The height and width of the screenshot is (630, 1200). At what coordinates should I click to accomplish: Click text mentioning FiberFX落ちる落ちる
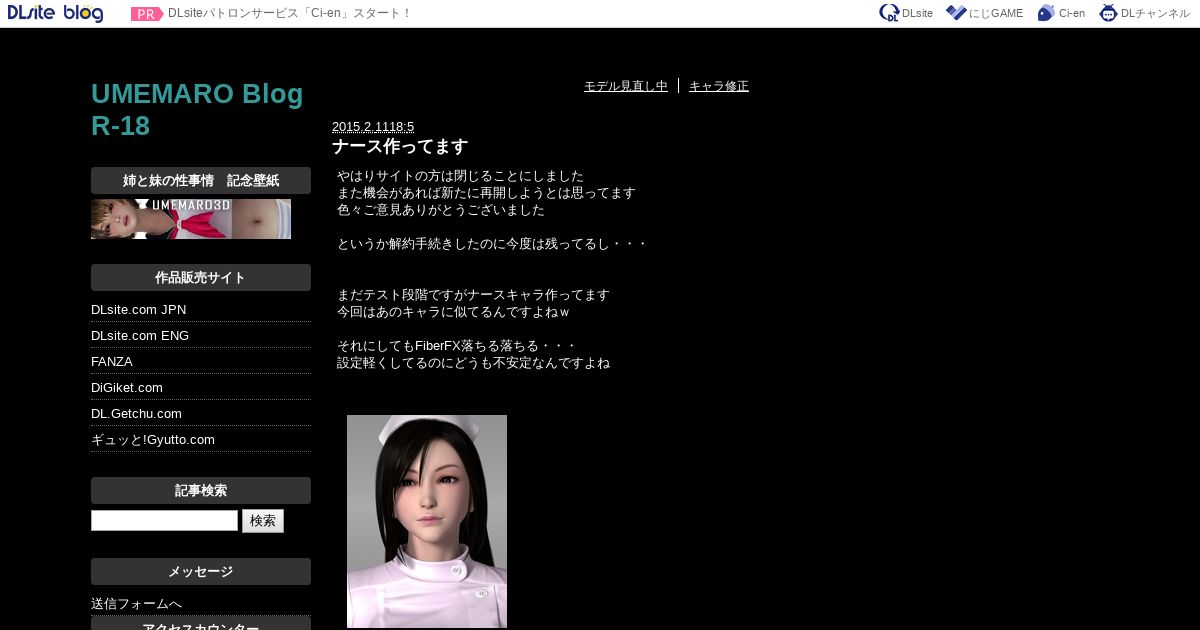[x=456, y=346]
